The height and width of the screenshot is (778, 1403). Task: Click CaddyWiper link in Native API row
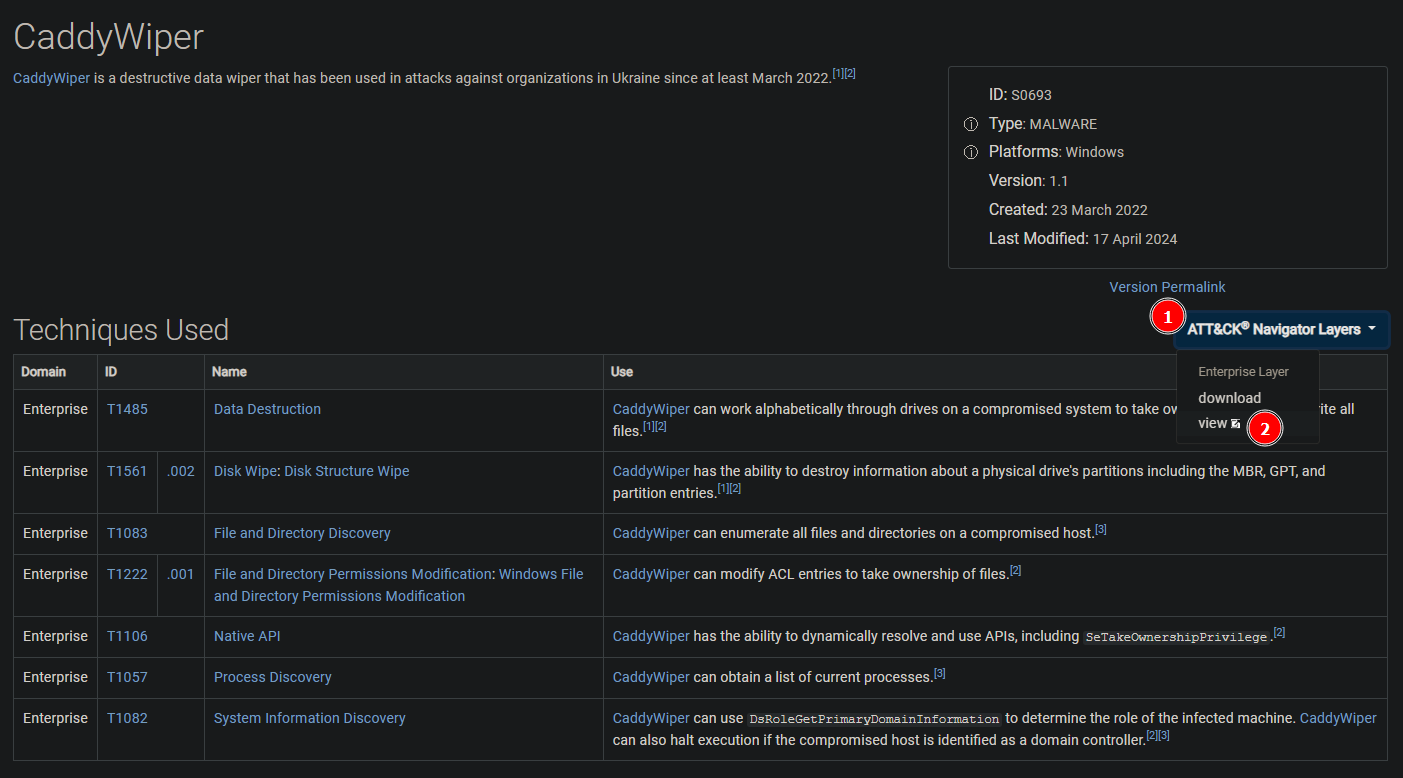click(651, 636)
